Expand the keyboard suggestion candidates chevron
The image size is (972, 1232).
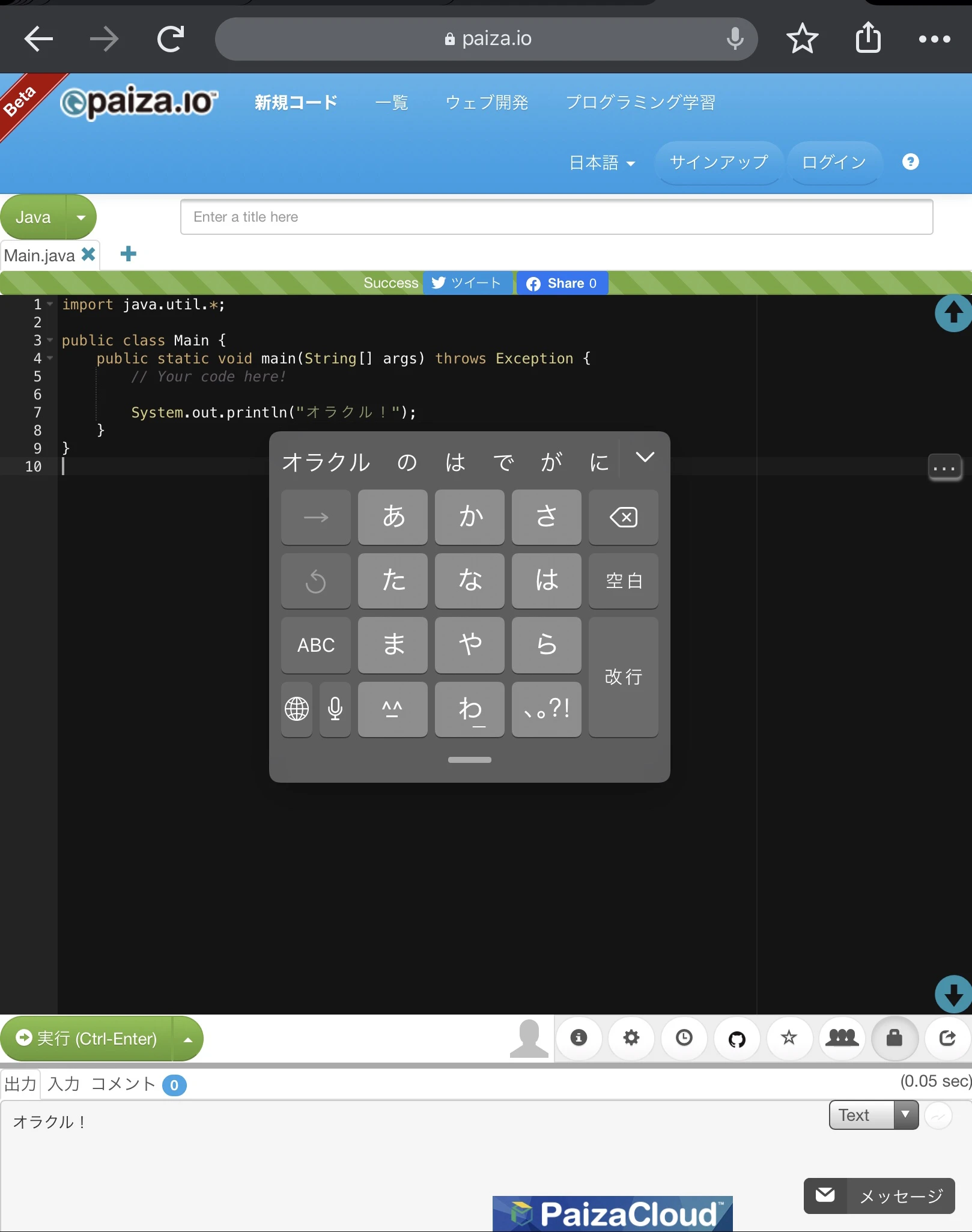(645, 458)
